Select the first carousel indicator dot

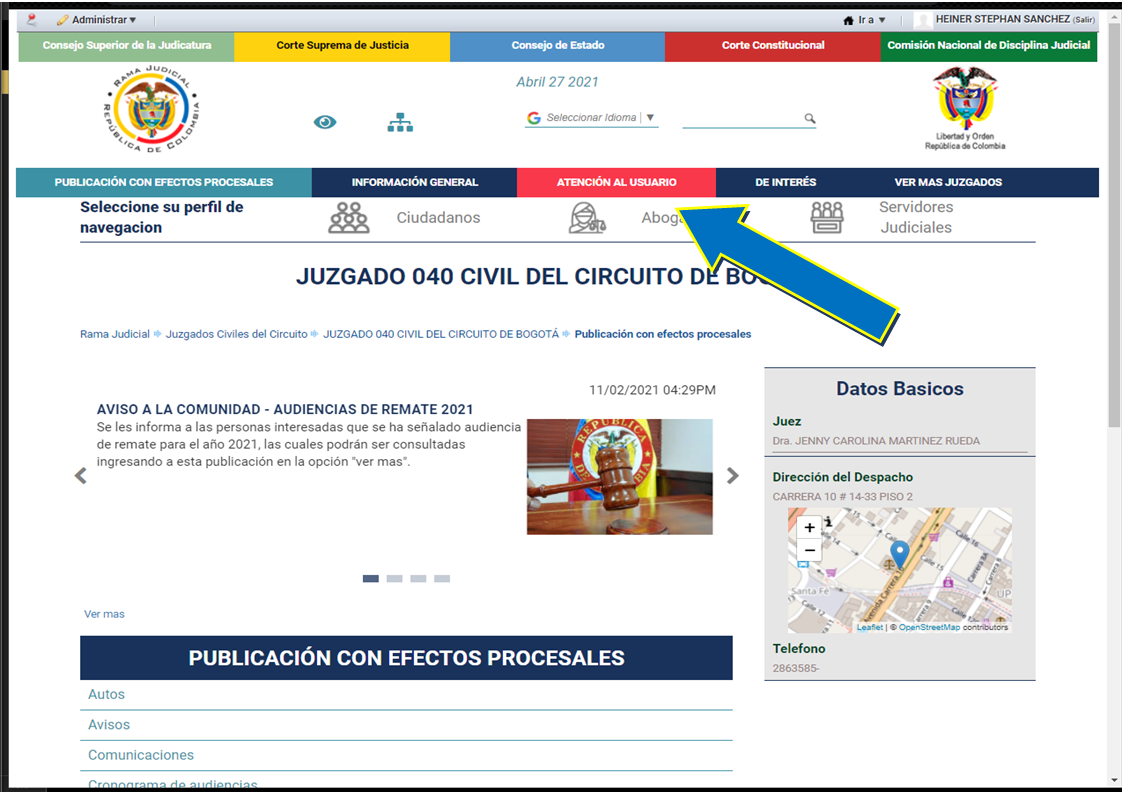click(371, 578)
